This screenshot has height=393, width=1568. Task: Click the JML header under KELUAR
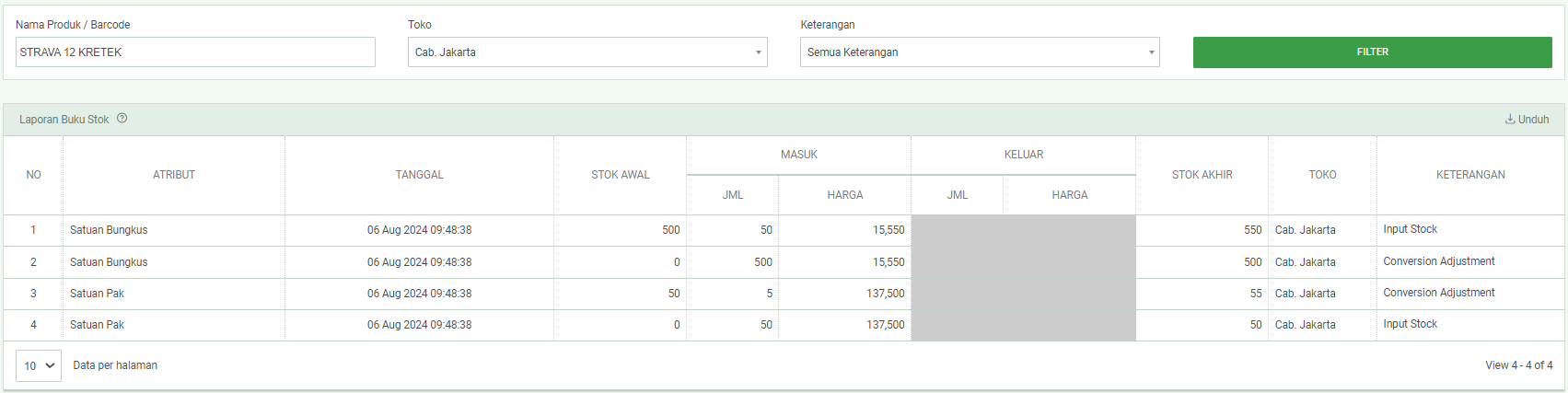coord(957,195)
